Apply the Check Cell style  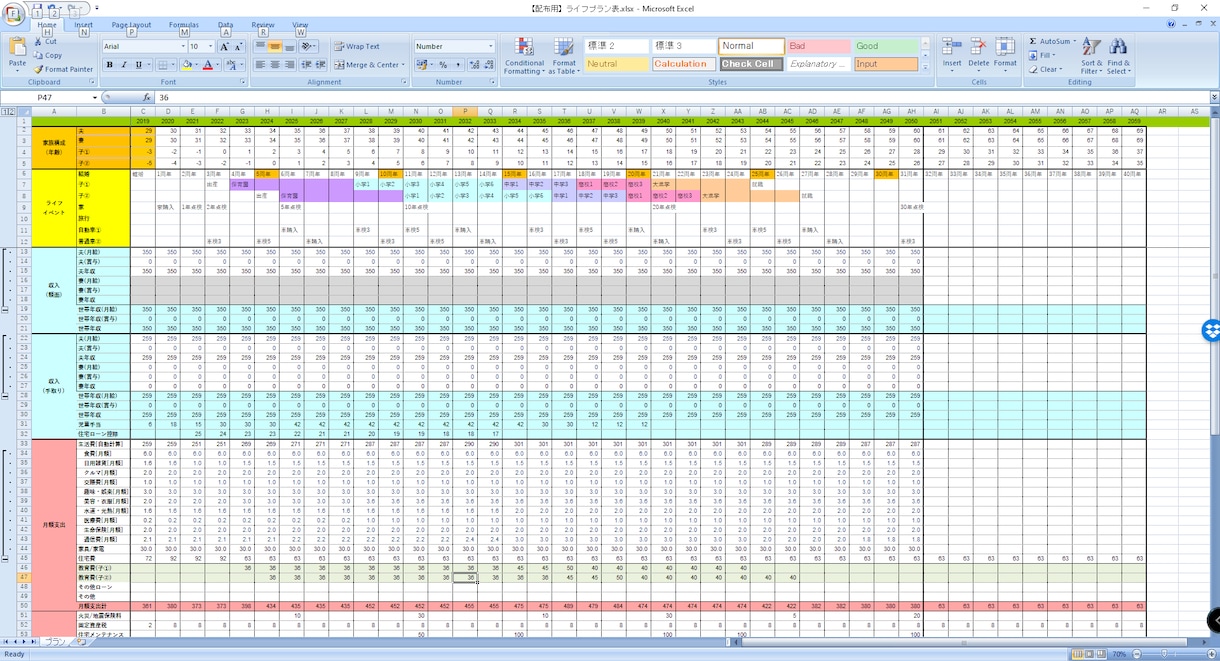(751, 64)
